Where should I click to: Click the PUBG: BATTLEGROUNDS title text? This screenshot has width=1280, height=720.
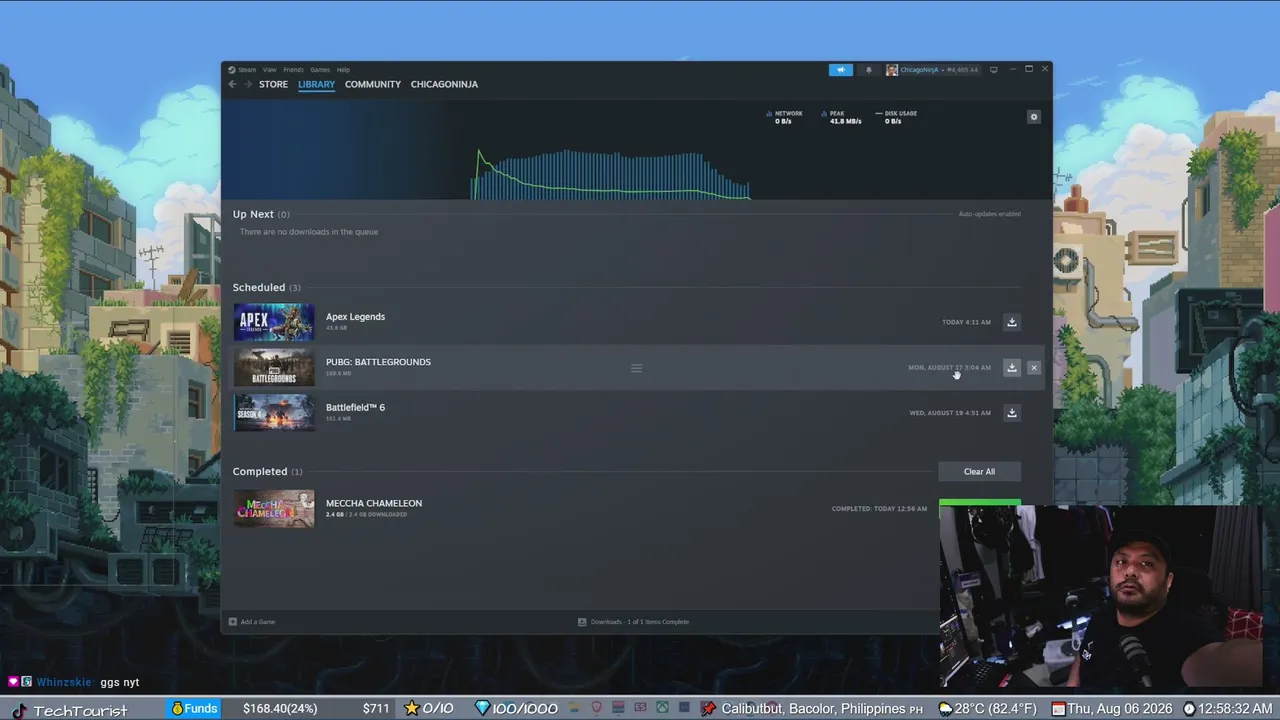point(378,362)
